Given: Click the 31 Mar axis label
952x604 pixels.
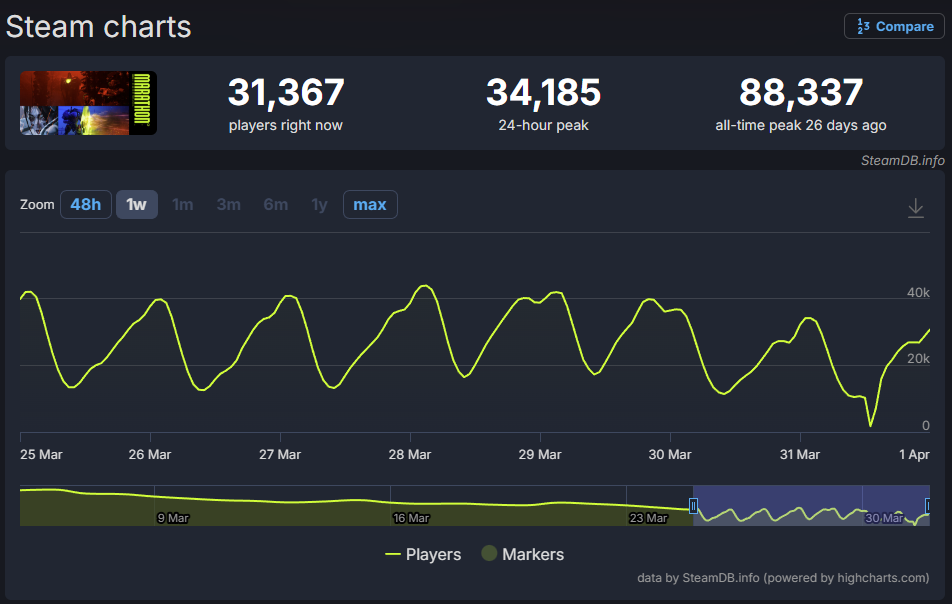Looking at the screenshot, I should (800, 454).
